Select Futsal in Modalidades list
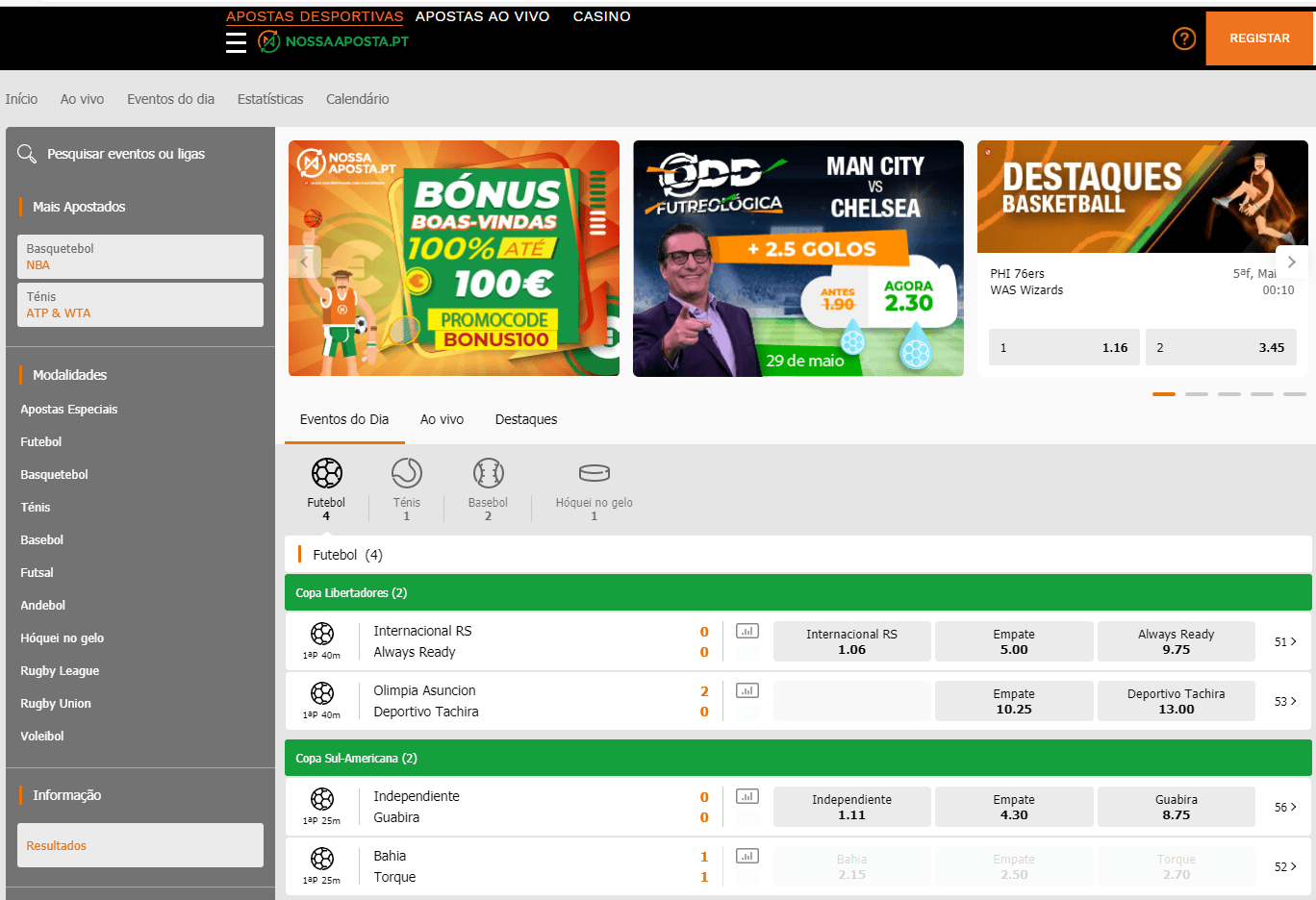The width and height of the screenshot is (1316, 900). (x=38, y=572)
